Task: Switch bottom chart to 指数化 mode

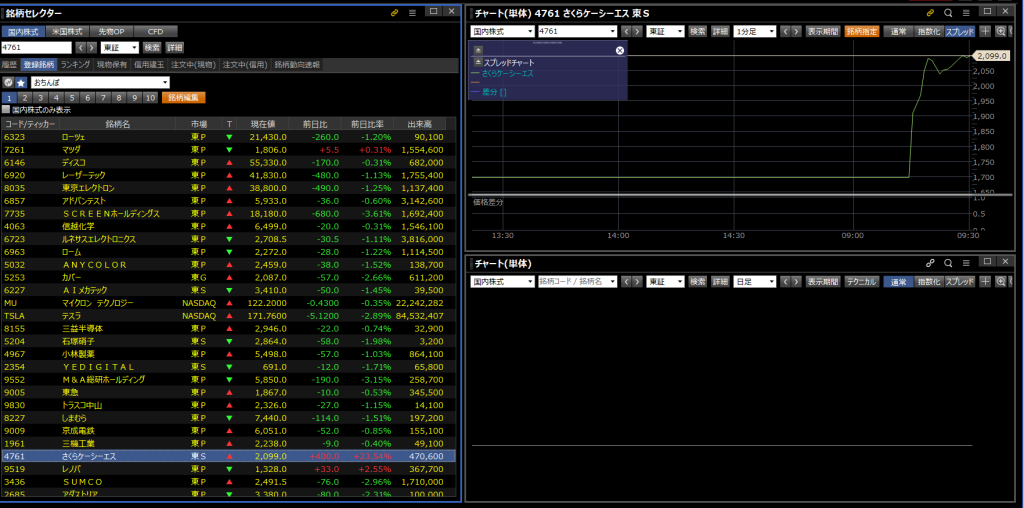Action: coord(928,281)
